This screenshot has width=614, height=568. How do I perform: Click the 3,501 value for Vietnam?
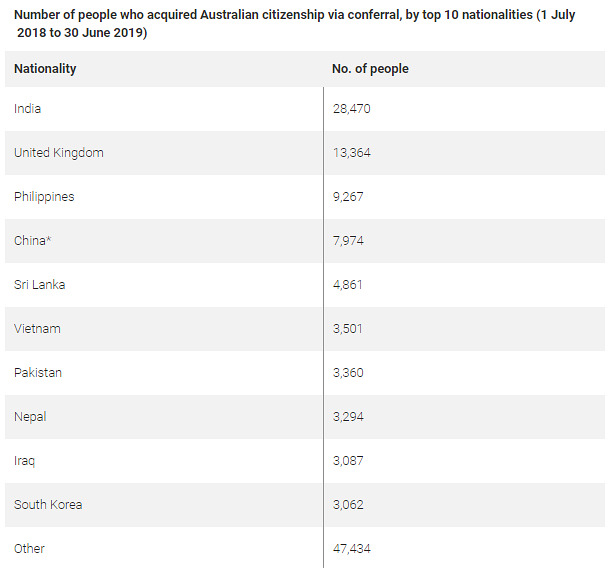click(347, 328)
